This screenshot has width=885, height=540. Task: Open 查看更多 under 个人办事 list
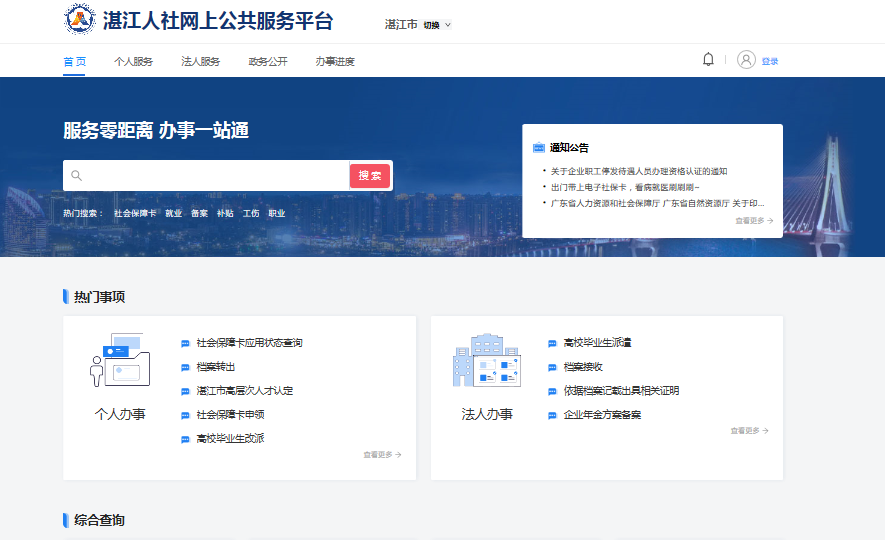point(382,455)
